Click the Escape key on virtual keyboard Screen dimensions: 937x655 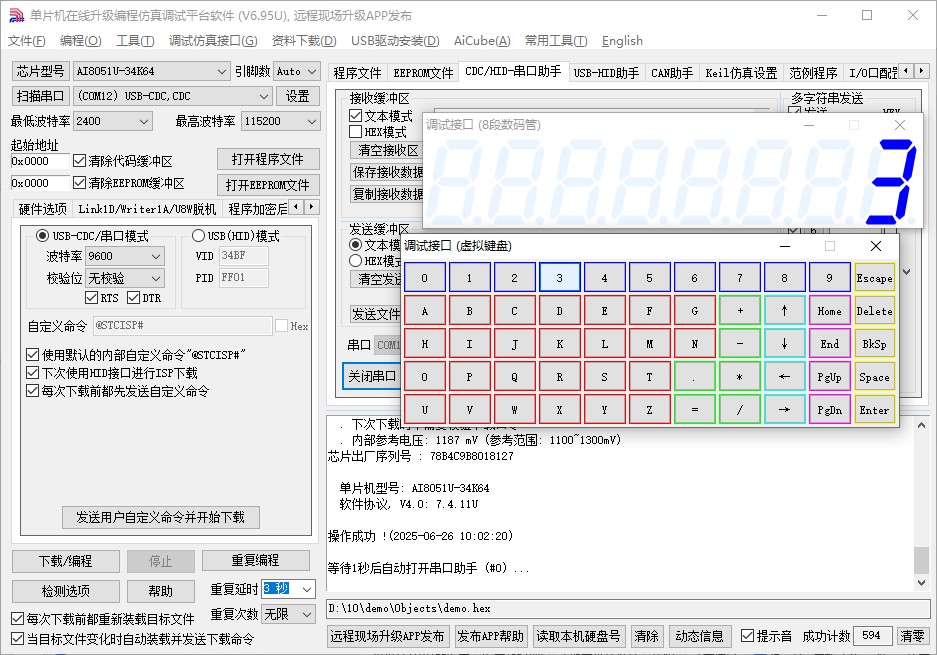click(x=874, y=278)
